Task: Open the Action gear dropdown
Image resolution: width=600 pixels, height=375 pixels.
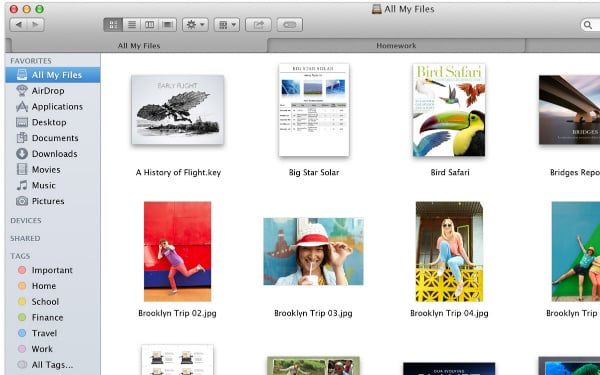Action: (195, 25)
